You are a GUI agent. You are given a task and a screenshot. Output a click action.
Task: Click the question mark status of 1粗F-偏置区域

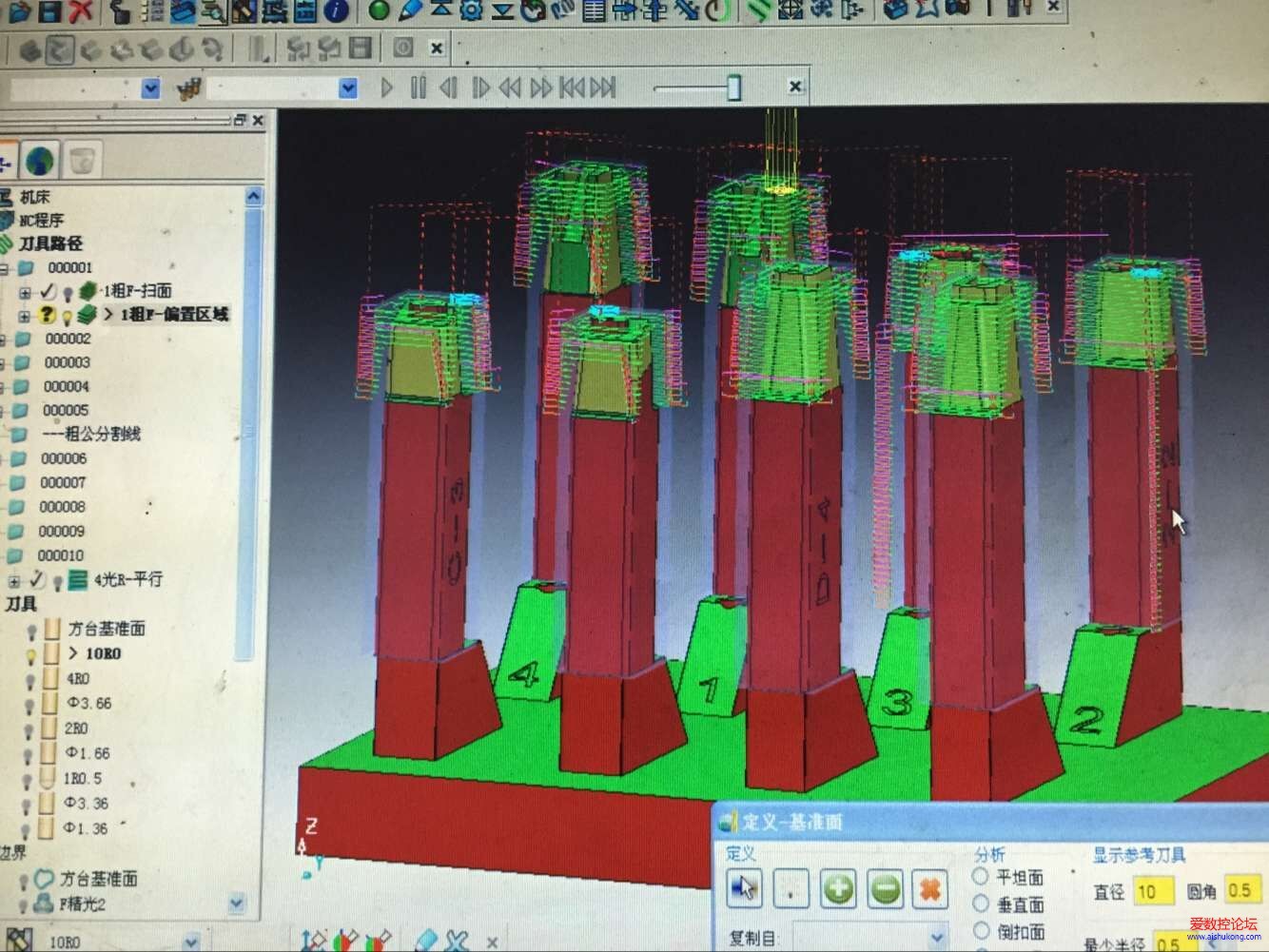pyautogui.click(x=46, y=315)
